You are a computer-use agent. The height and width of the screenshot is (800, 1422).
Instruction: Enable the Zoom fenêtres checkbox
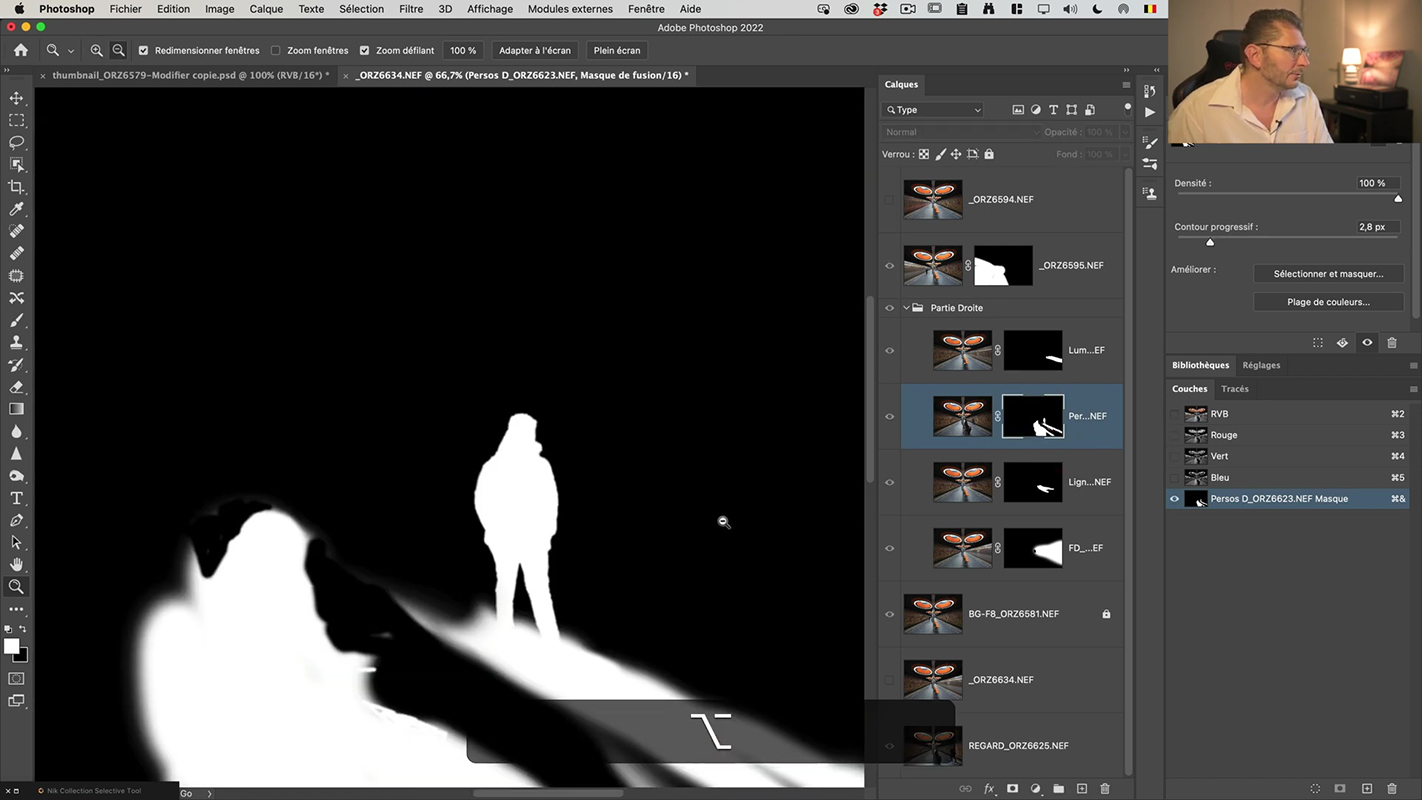[276, 50]
